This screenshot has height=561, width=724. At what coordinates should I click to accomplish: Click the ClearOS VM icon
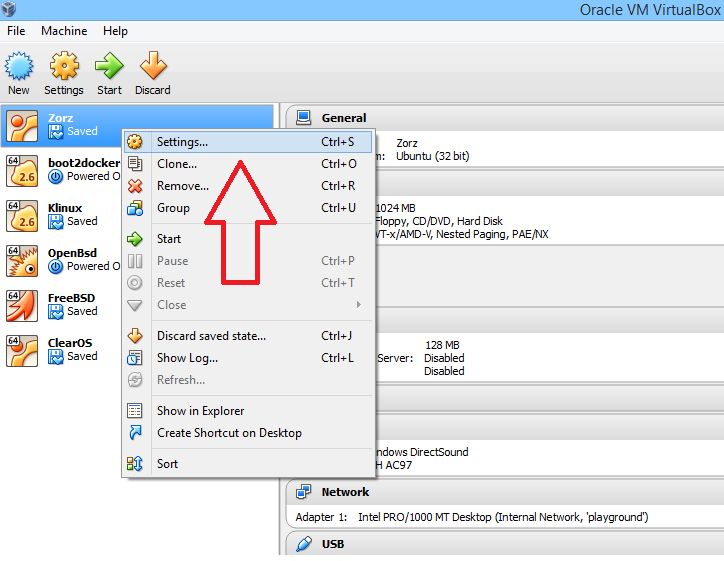pos(22,351)
